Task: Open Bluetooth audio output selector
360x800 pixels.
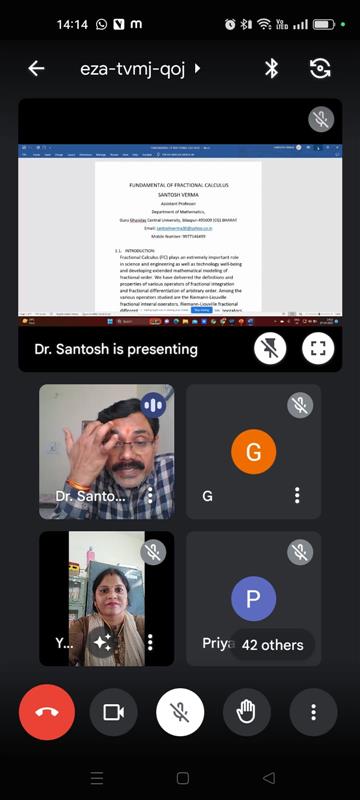Action: 271,68
